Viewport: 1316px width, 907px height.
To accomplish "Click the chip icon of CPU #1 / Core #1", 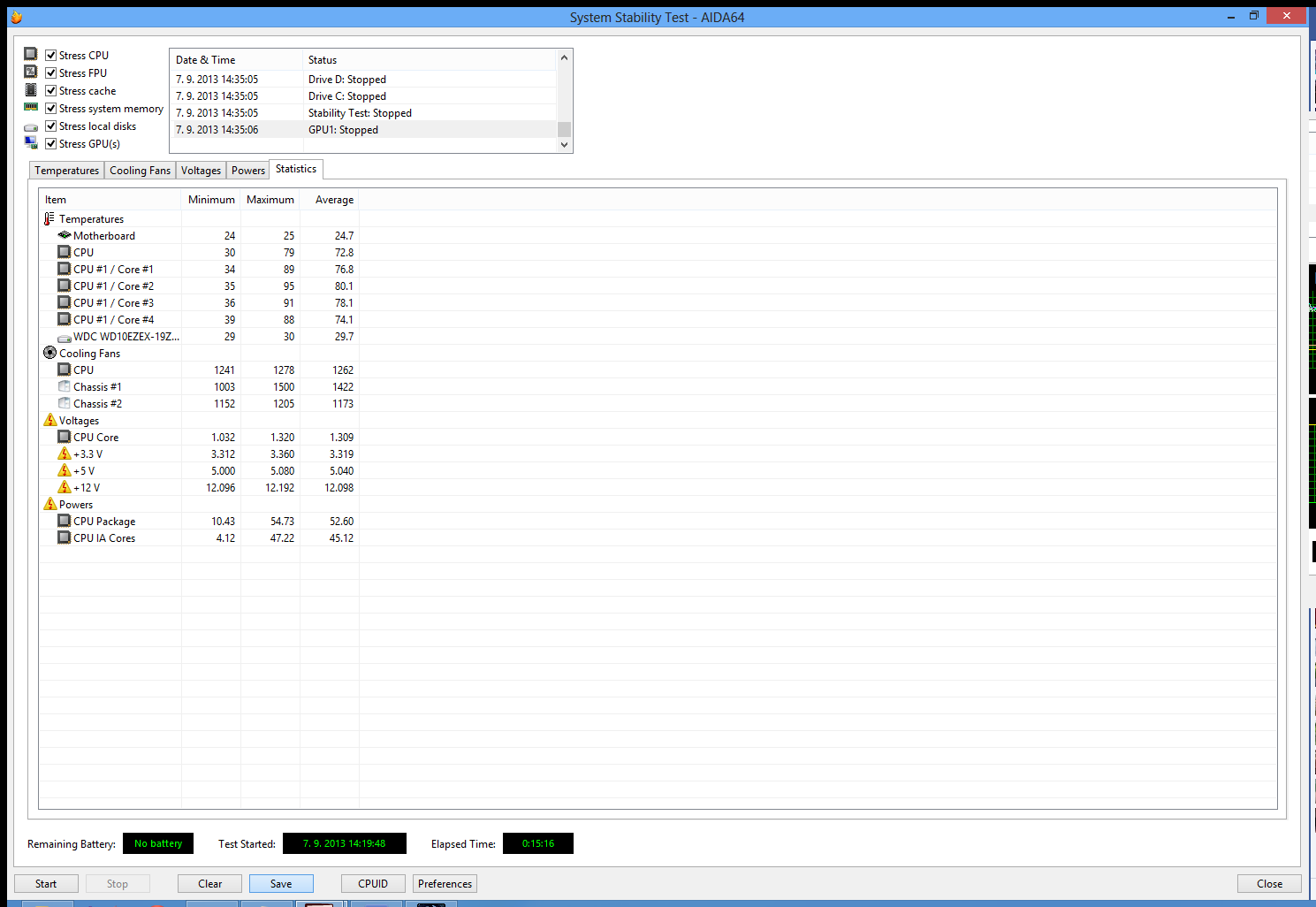I will [x=65, y=269].
